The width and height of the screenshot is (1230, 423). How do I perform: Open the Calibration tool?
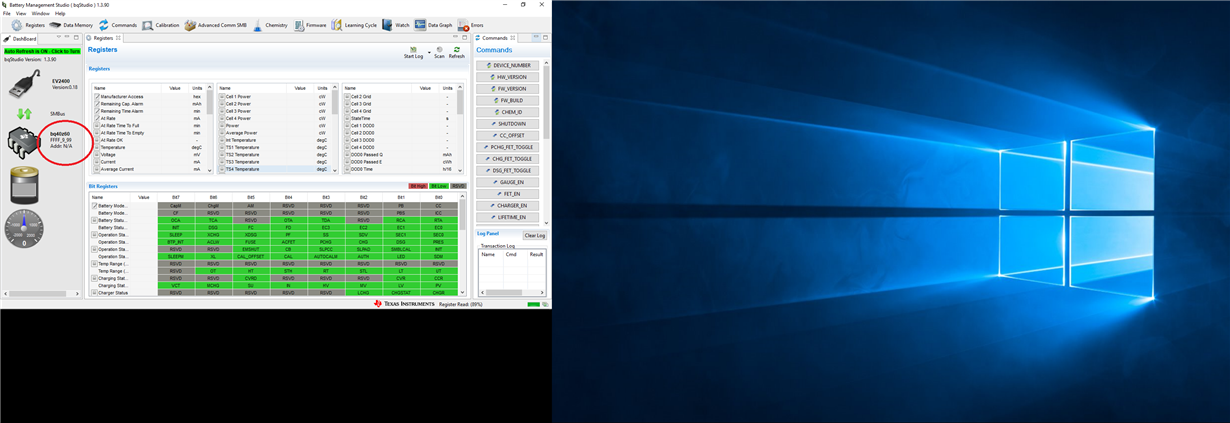pos(161,25)
